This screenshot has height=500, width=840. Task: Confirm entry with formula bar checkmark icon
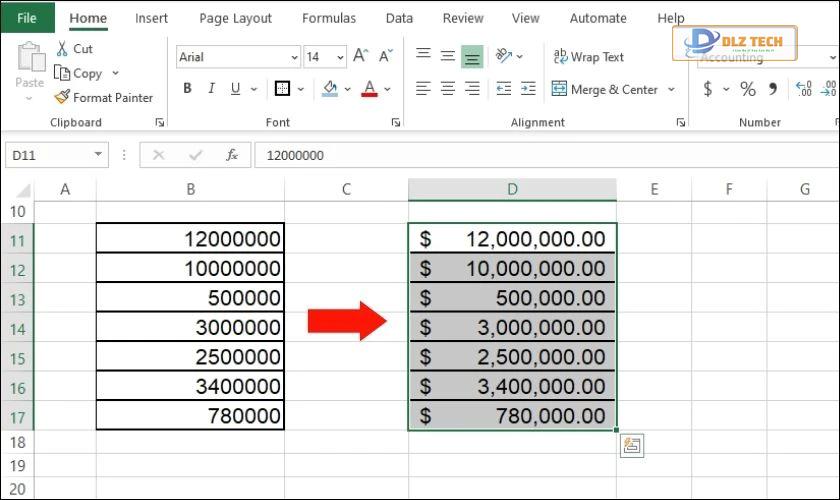click(x=196, y=155)
